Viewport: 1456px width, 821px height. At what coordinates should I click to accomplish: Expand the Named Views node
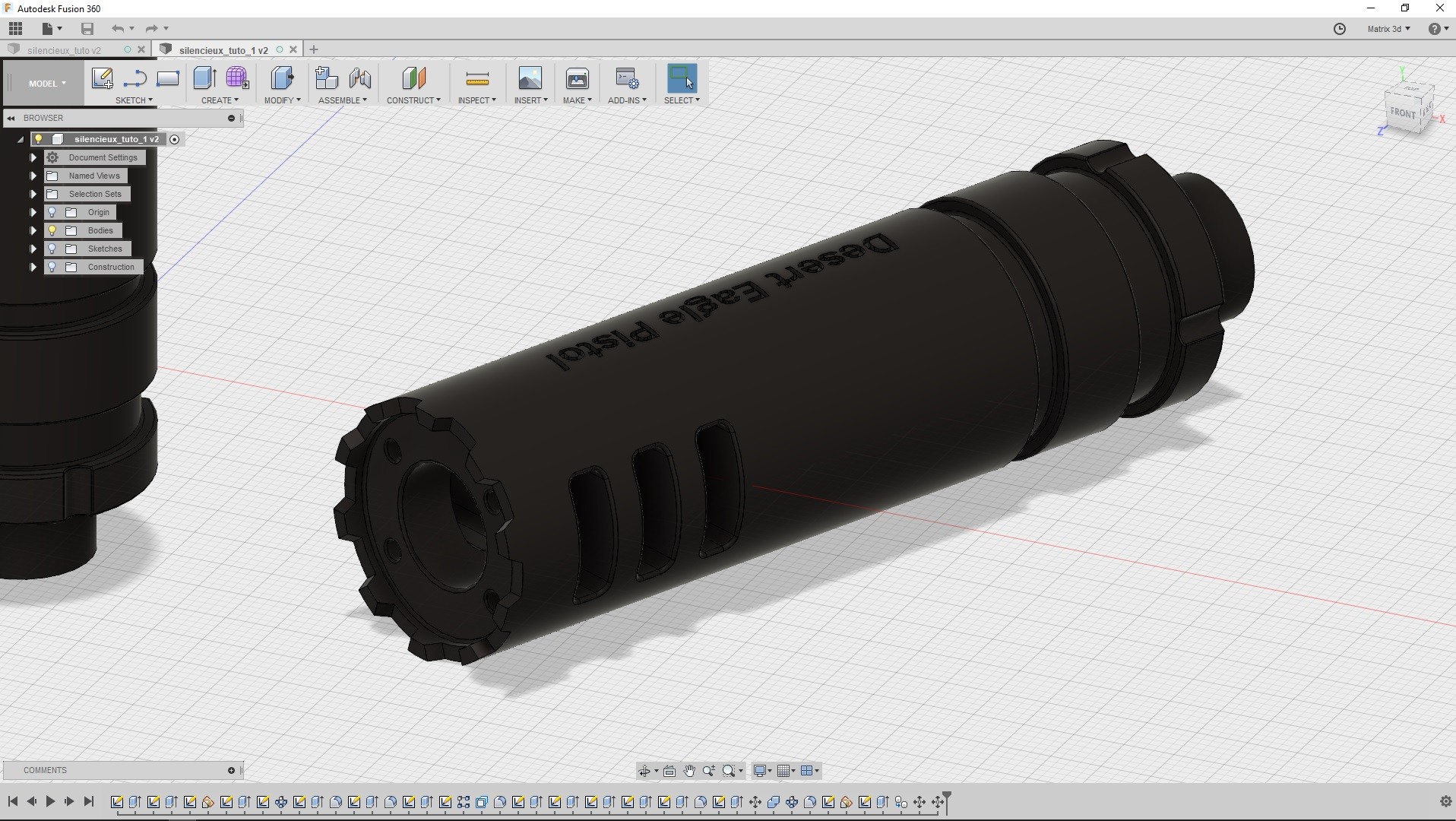[33, 176]
